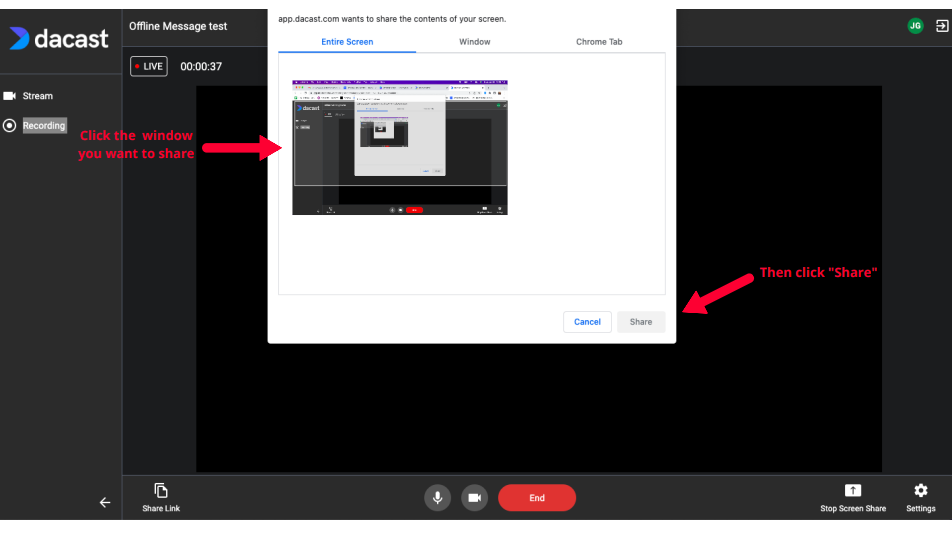The height and width of the screenshot is (533, 952).
Task: Select the entire screen preview thumbnail
Action: (x=400, y=148)
